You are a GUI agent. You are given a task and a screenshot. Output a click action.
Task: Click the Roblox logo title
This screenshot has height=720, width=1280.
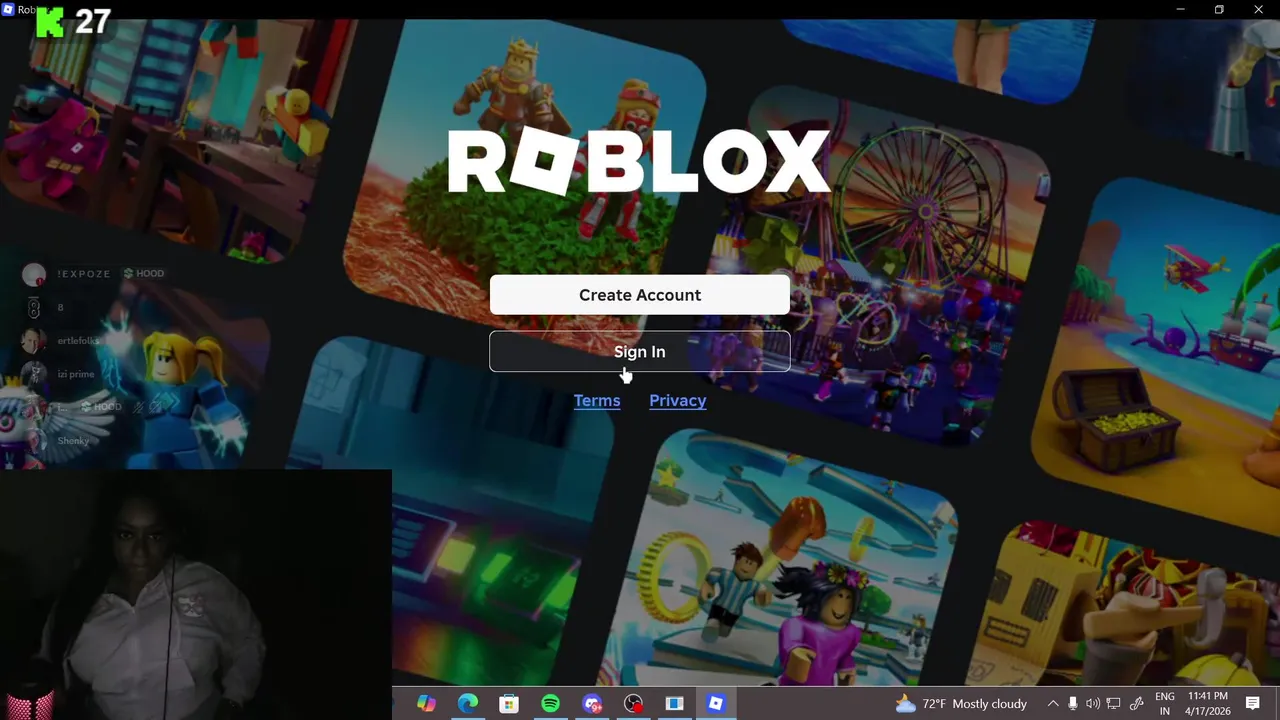click(639, 161)
